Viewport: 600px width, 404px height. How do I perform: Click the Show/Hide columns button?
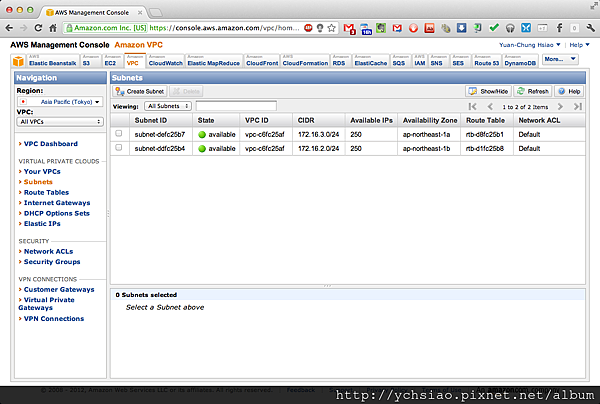point(488,91)
